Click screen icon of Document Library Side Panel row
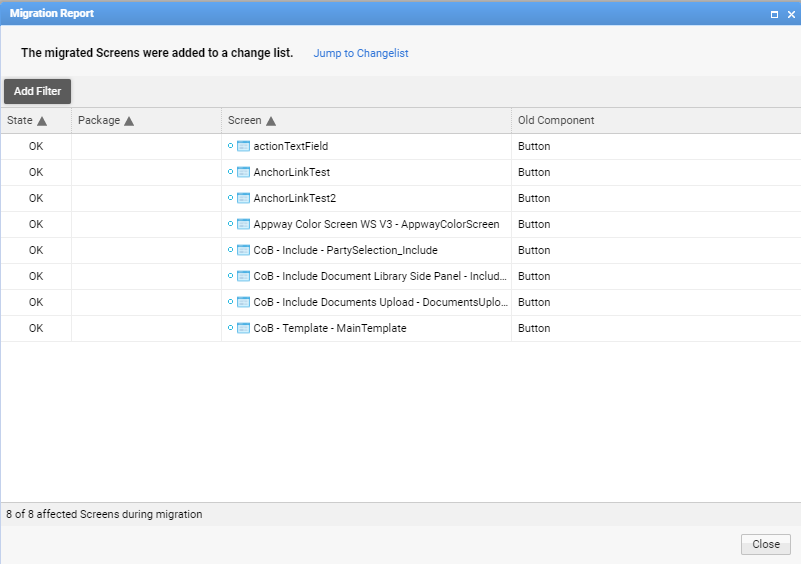The height and width of the screenshot is (564, 801). click(x=244, y=276)
